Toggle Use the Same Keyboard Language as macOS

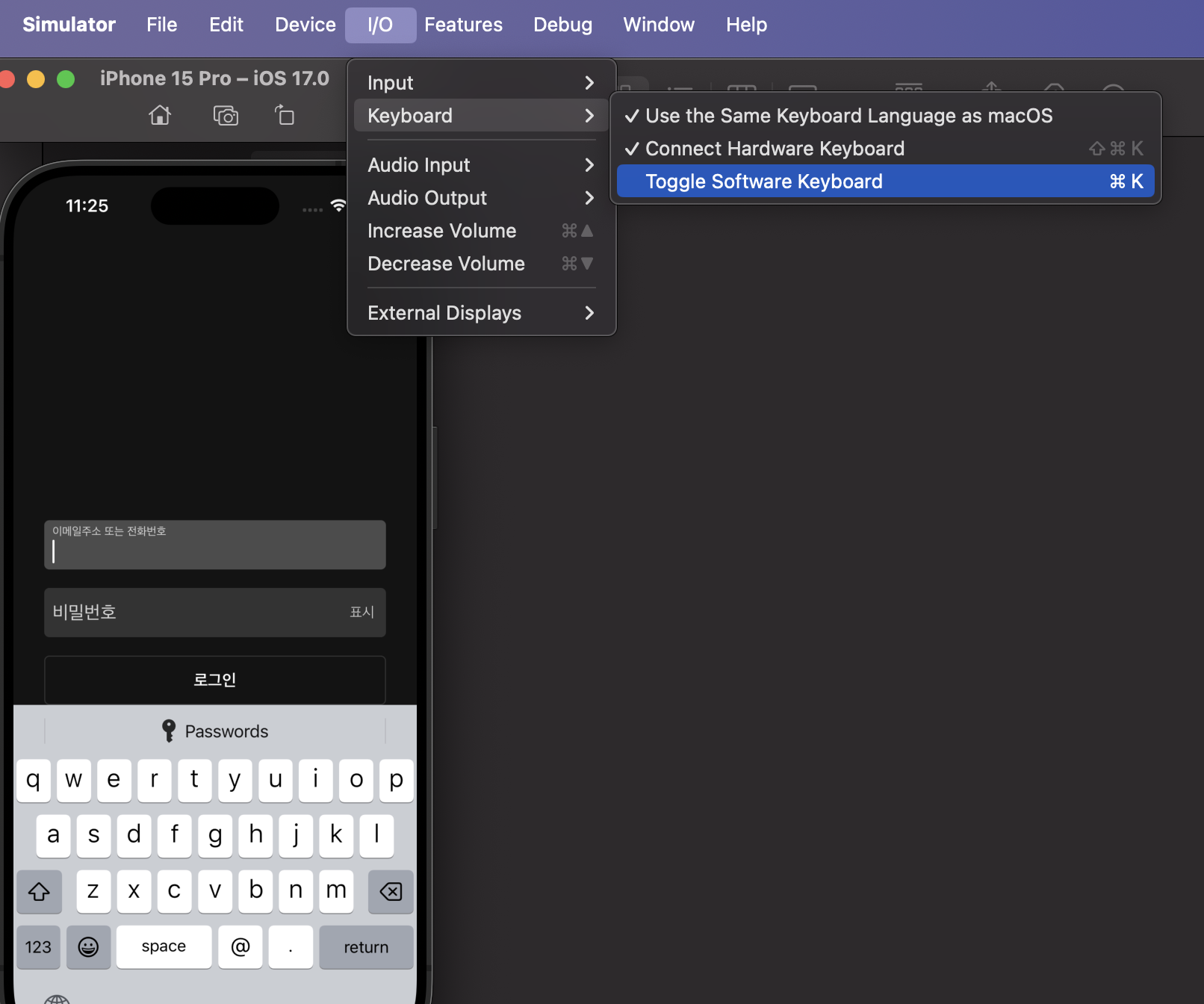pos(886,116)
